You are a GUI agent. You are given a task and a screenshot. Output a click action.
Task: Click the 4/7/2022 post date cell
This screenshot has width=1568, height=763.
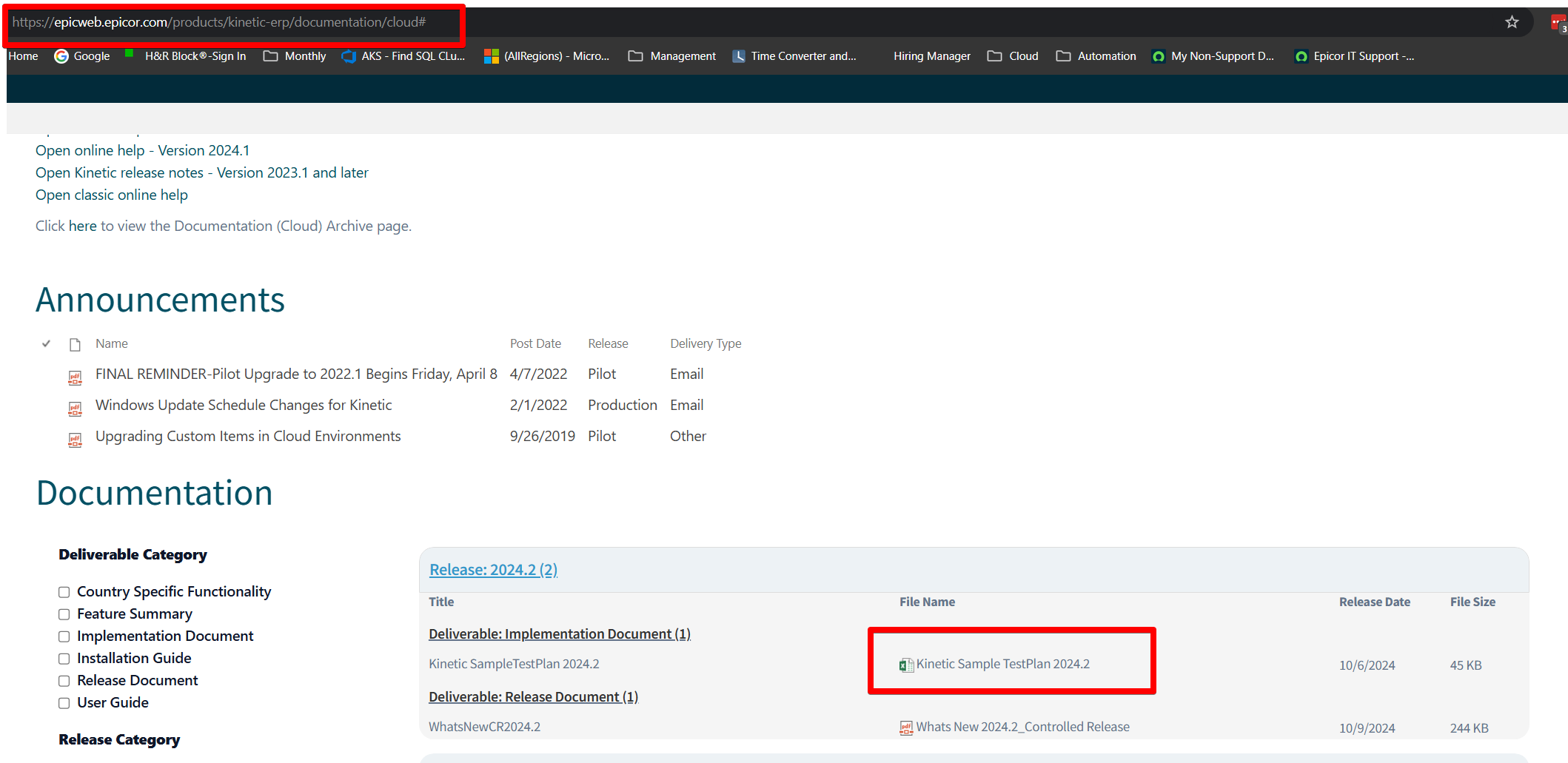[x=538, y=374]
